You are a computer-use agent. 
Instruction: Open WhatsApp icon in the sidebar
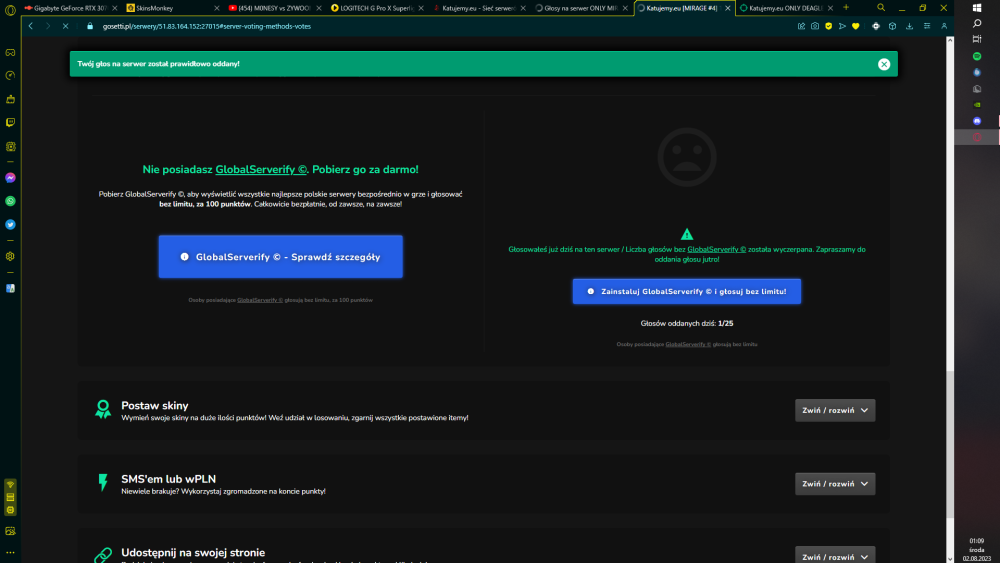tap(10, 201)
